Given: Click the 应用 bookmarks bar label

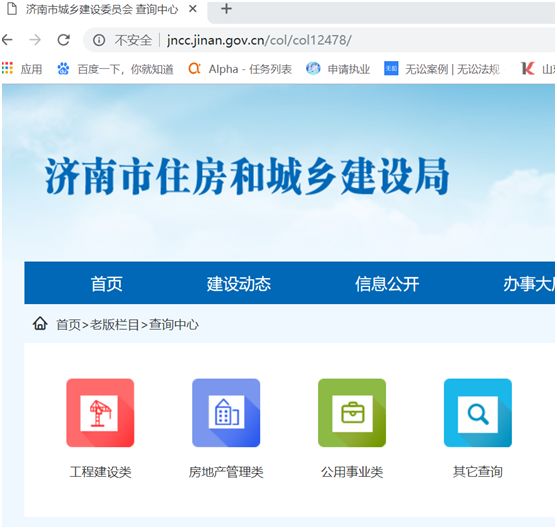Looking at the screenshot, I should click(31, 69).
